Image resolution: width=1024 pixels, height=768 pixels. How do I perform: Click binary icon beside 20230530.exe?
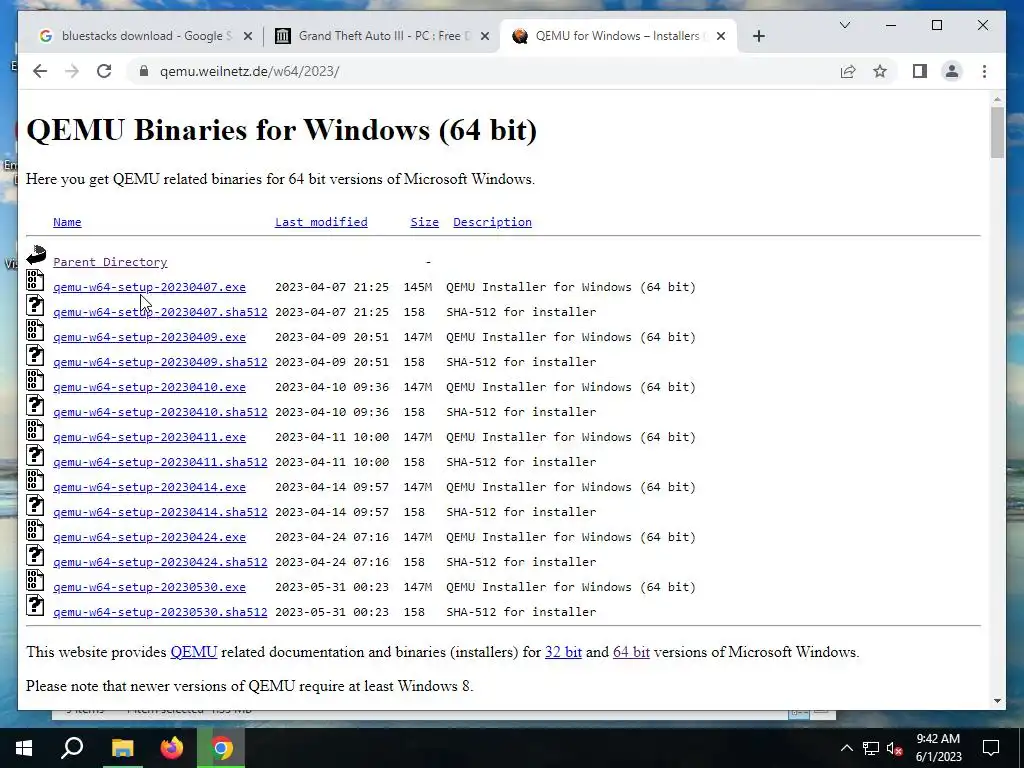coord(35,581)
